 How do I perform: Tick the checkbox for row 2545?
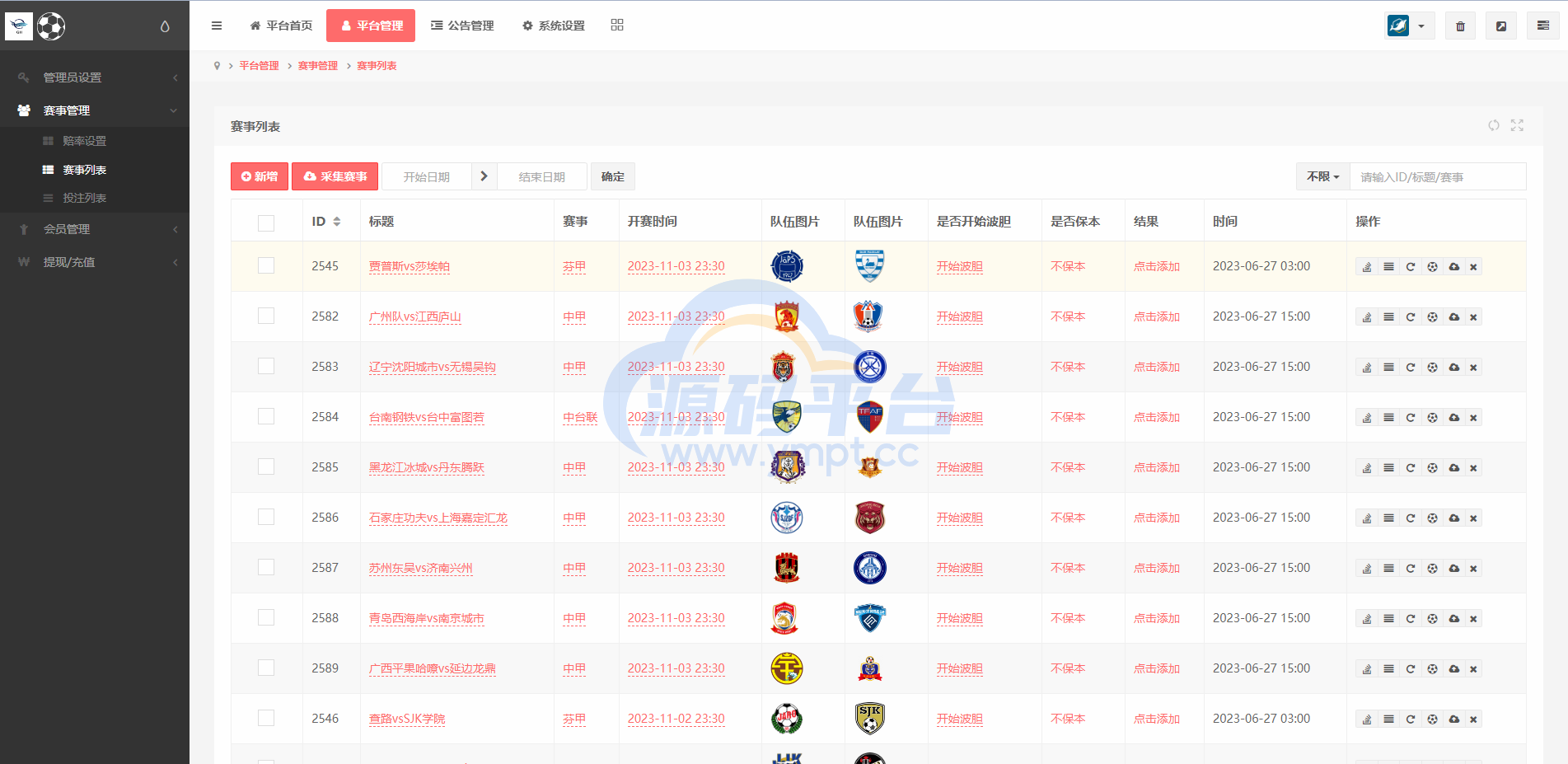[266, 265]
